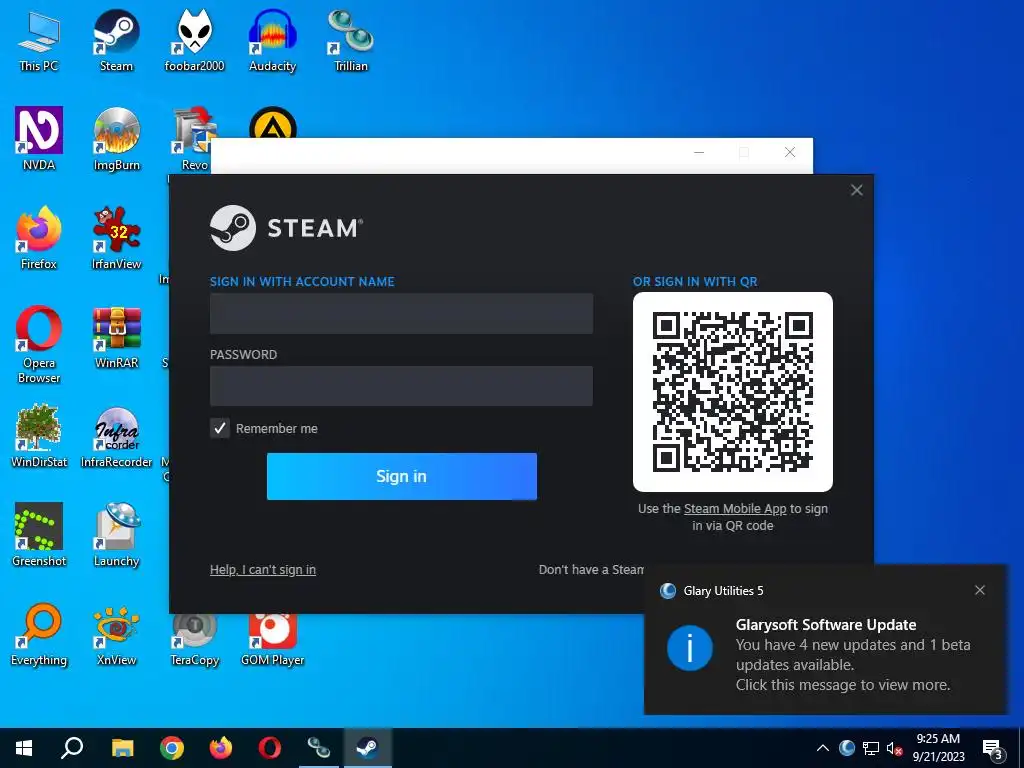1024x768 pixels.
Task: Select the Trillian desktop shortcut
Action: click(x=351, y=40)
